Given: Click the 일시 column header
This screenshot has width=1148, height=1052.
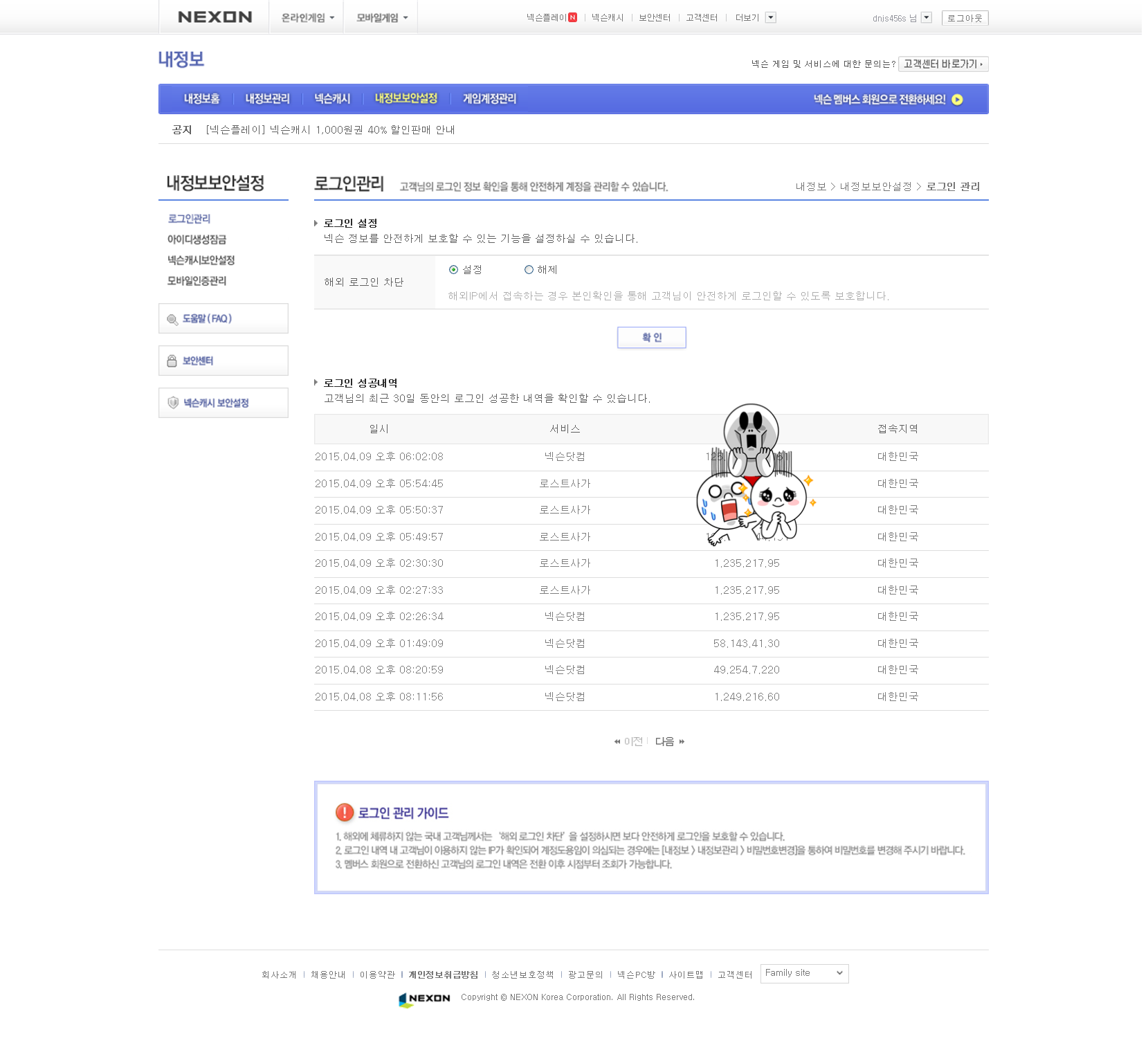Looking at the screenshot, I should (379, 429).
